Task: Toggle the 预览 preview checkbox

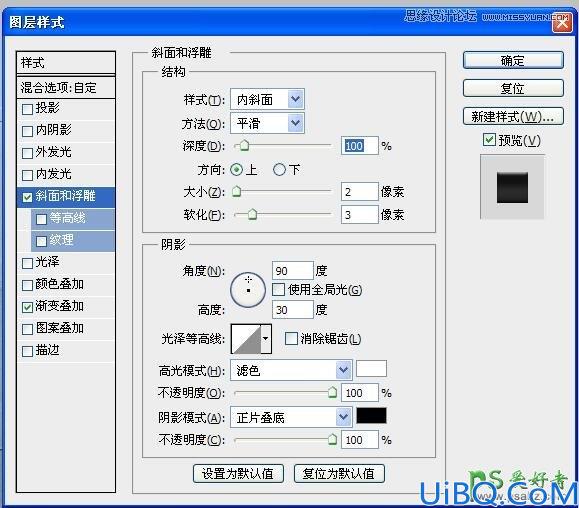Action: click(489, 140)
